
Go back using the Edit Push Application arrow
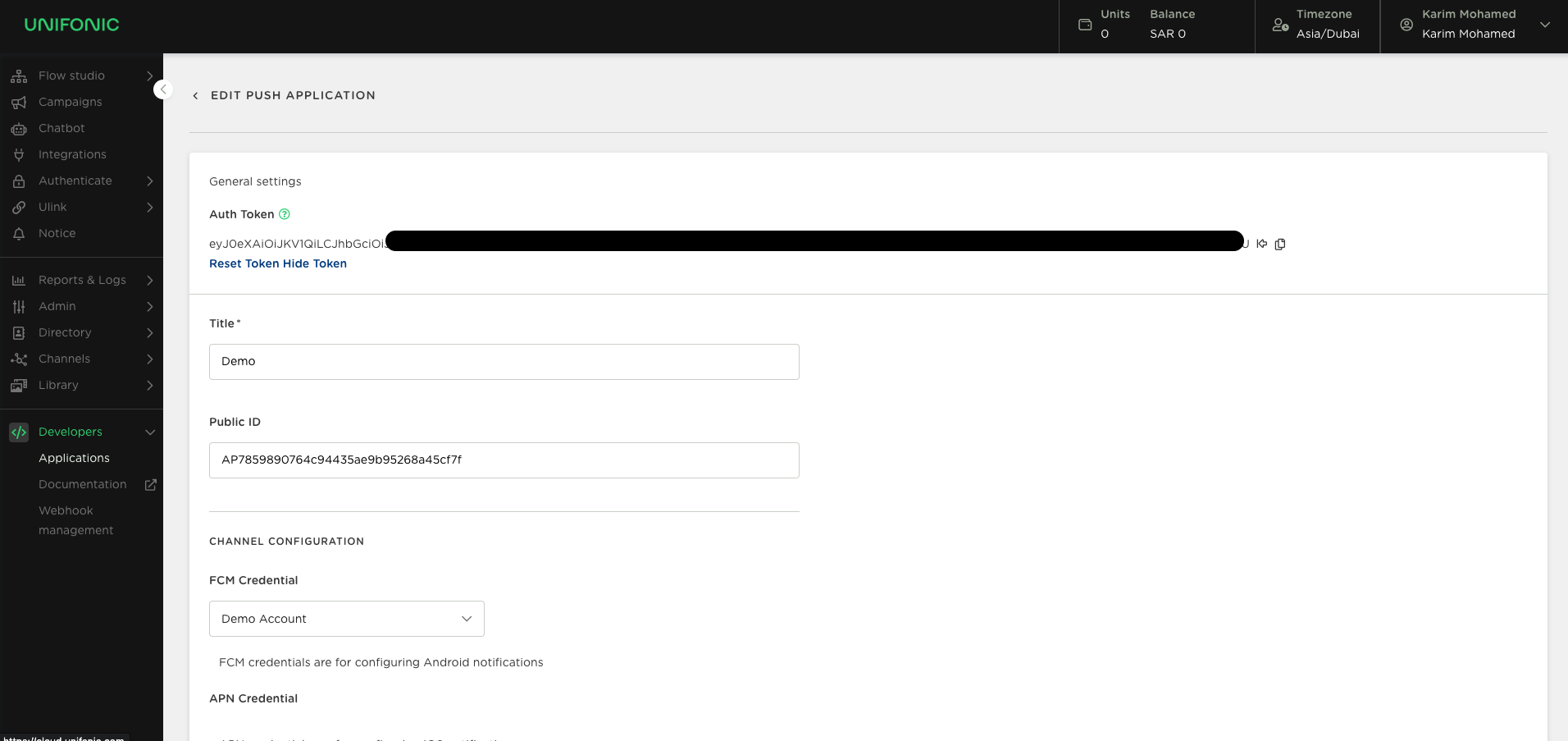(195, 96)
